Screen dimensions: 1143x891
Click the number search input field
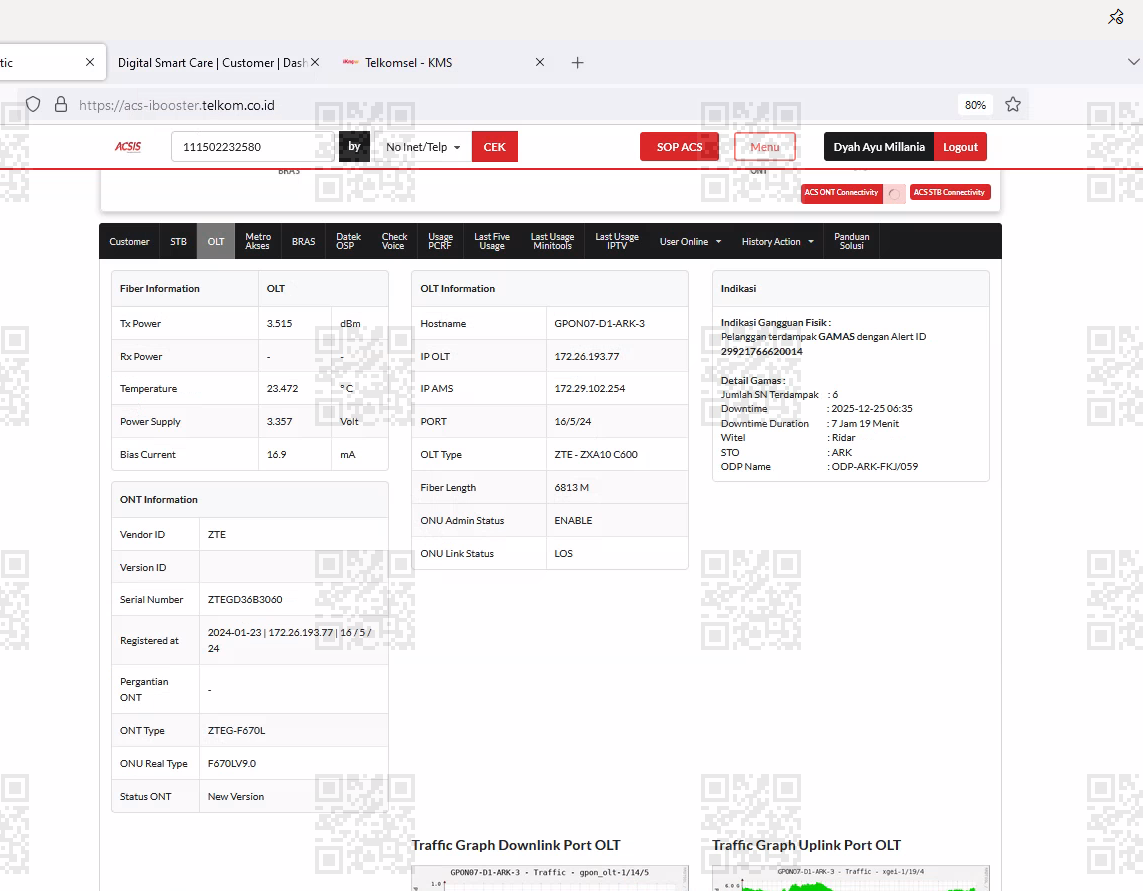(253, 147)
